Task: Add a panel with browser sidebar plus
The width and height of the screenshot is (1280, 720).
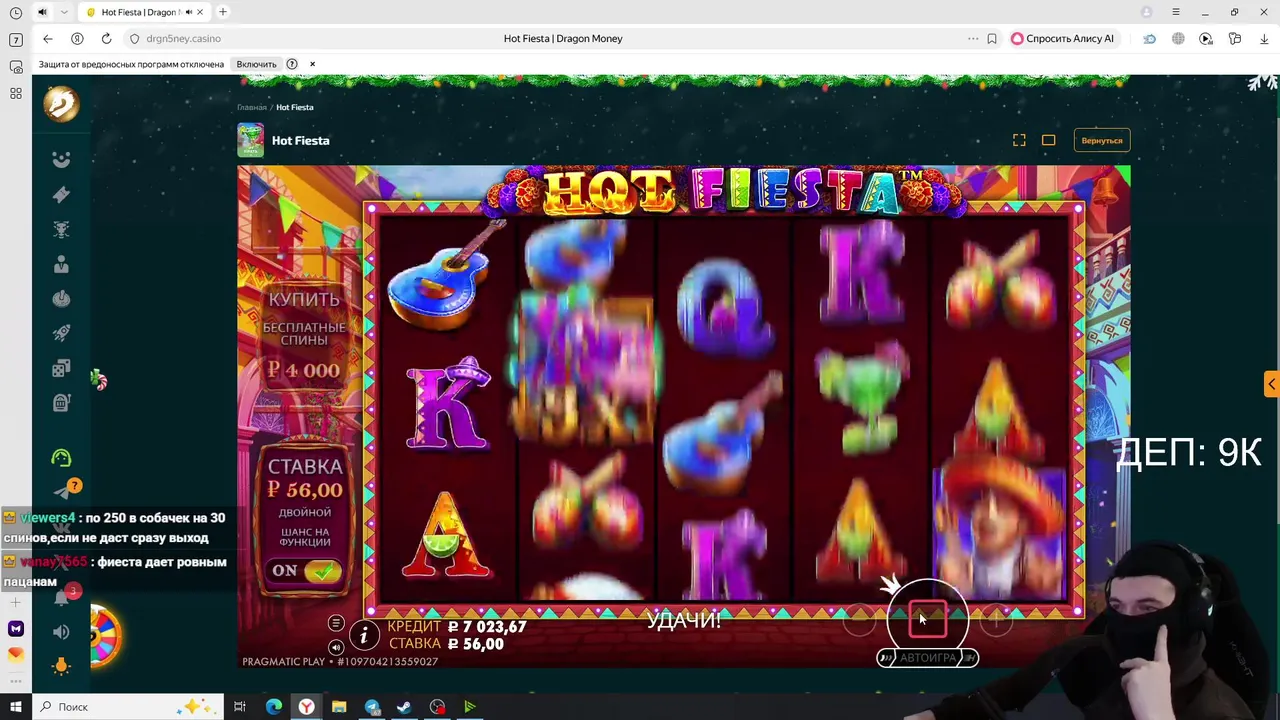Action: (x=16, y=602)
